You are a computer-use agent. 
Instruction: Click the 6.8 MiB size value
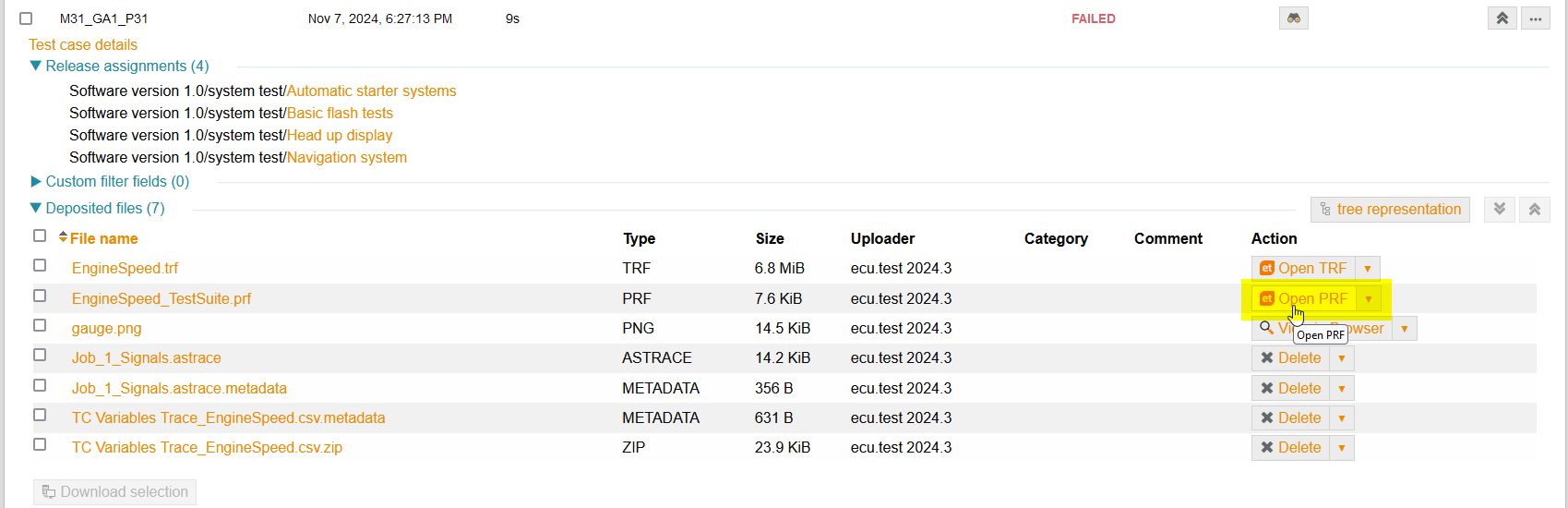pos(780,268)
